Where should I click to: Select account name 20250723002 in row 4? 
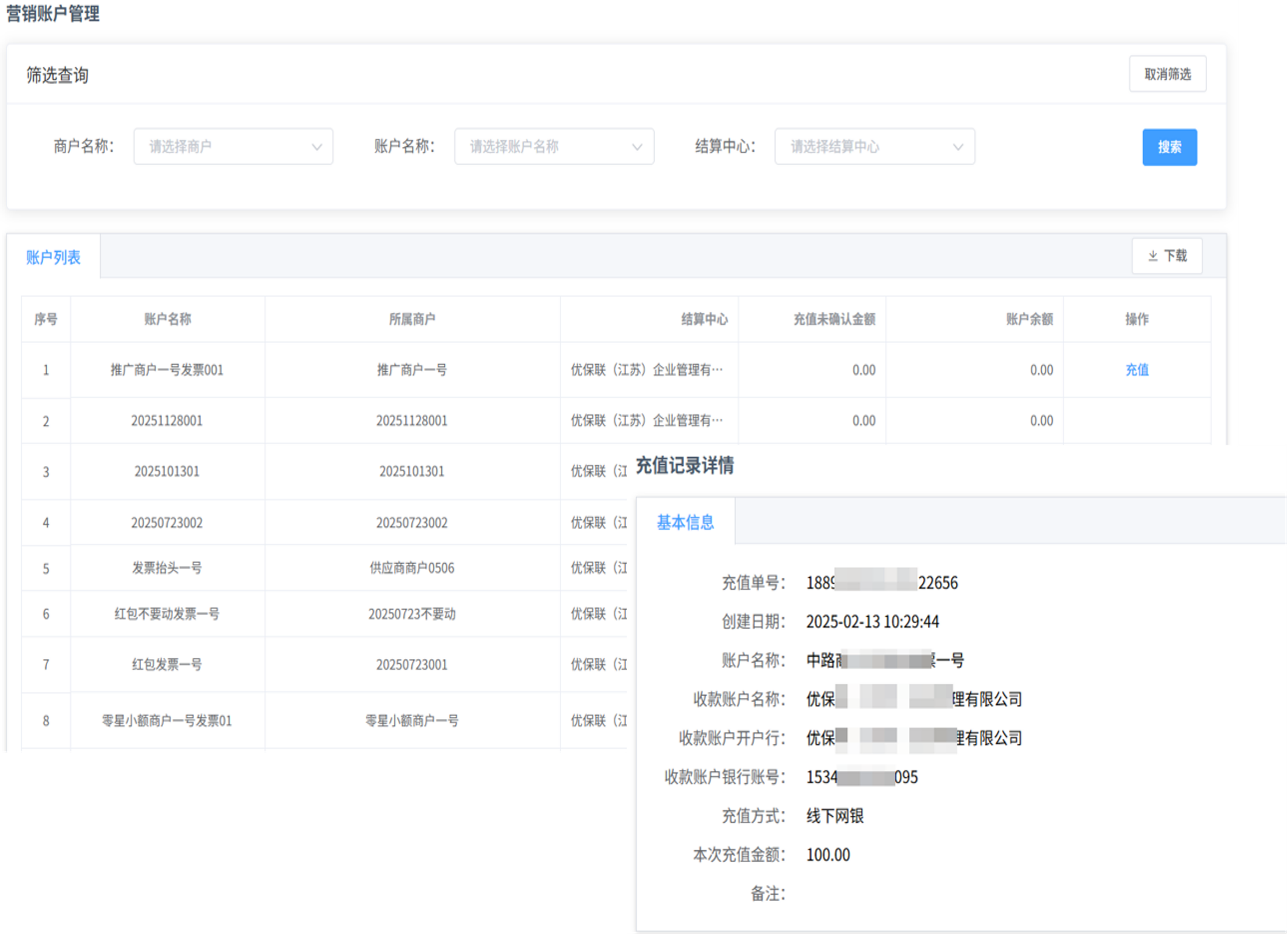(x=167, y=522)
